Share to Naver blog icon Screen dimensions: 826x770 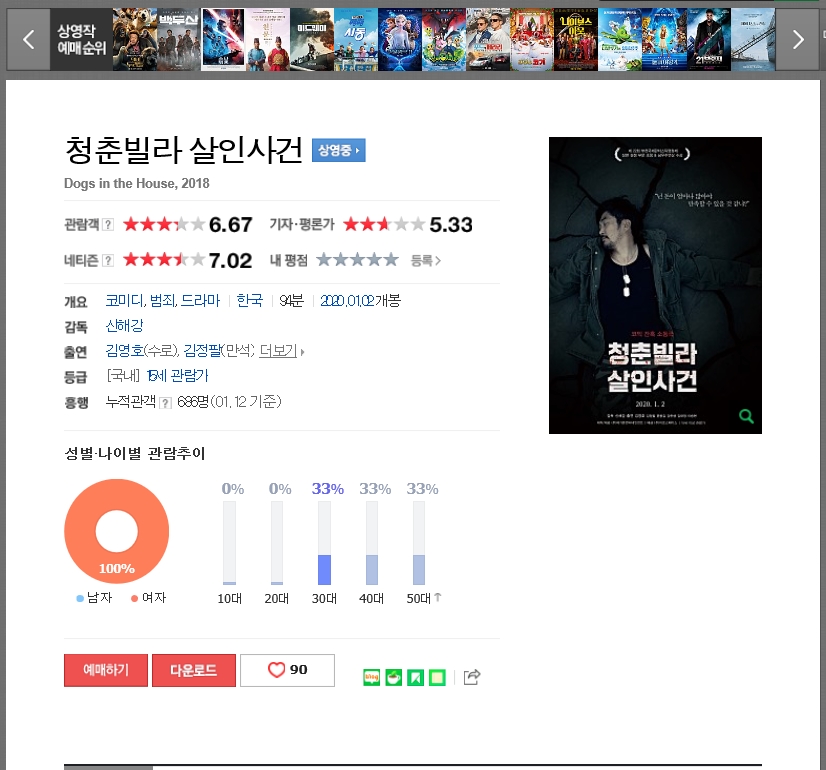[x=371, y=677]
